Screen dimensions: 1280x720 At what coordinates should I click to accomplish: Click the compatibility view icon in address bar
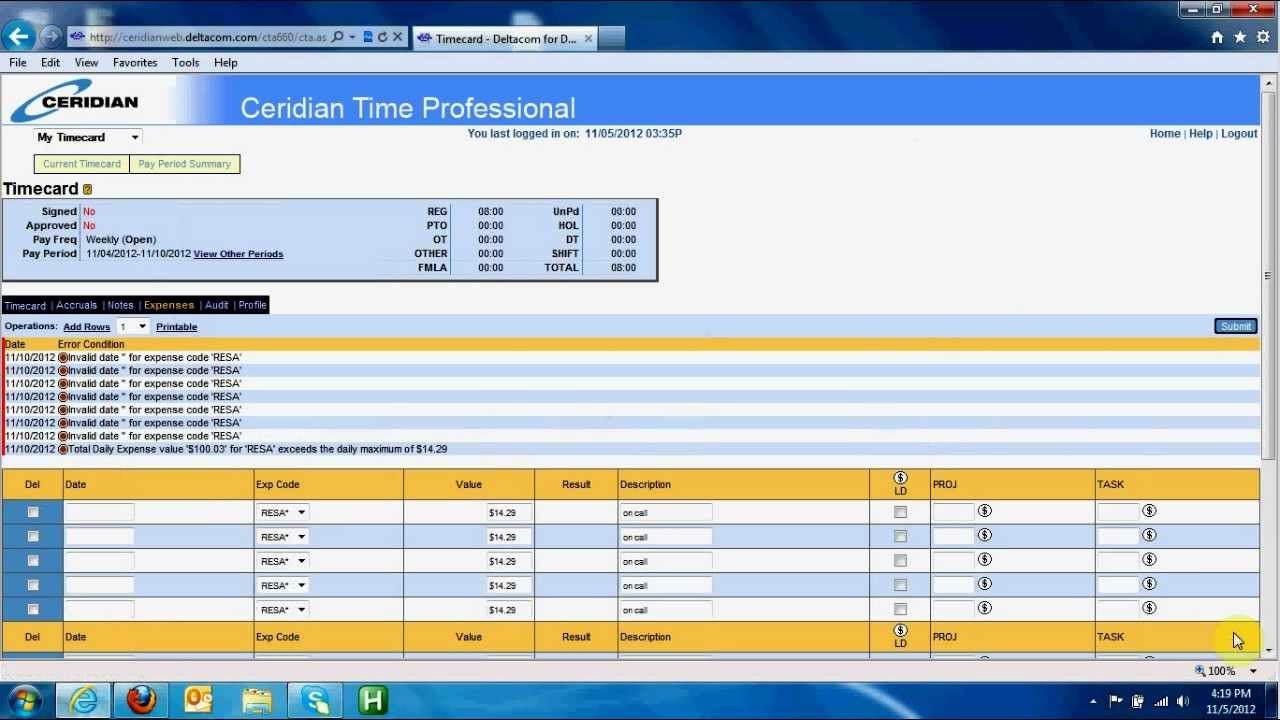(x=367, y=37)
